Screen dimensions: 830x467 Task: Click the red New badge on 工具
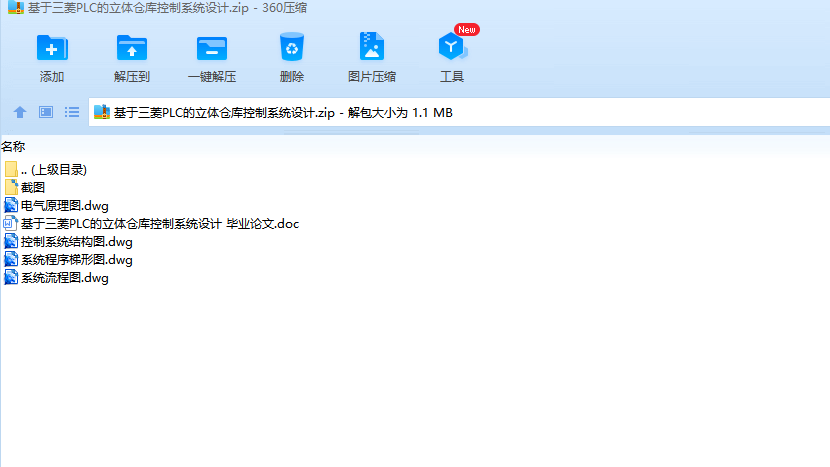coord(466,30)
